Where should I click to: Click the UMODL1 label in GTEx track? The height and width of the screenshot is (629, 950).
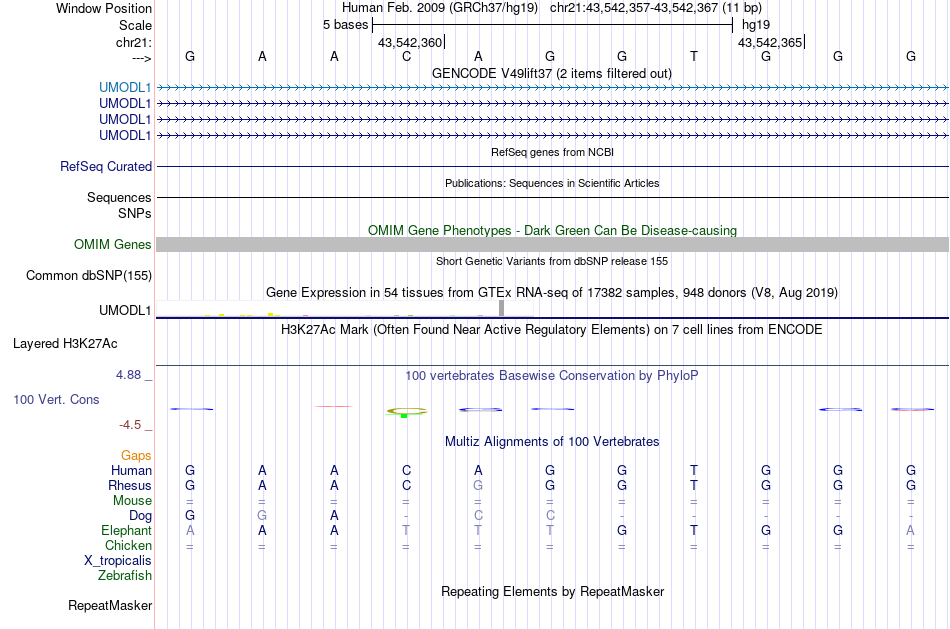(125, 310)
